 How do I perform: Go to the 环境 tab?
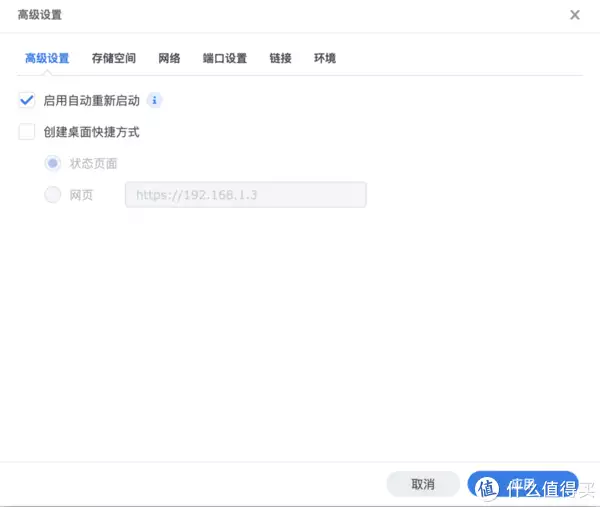click(325, 59)
